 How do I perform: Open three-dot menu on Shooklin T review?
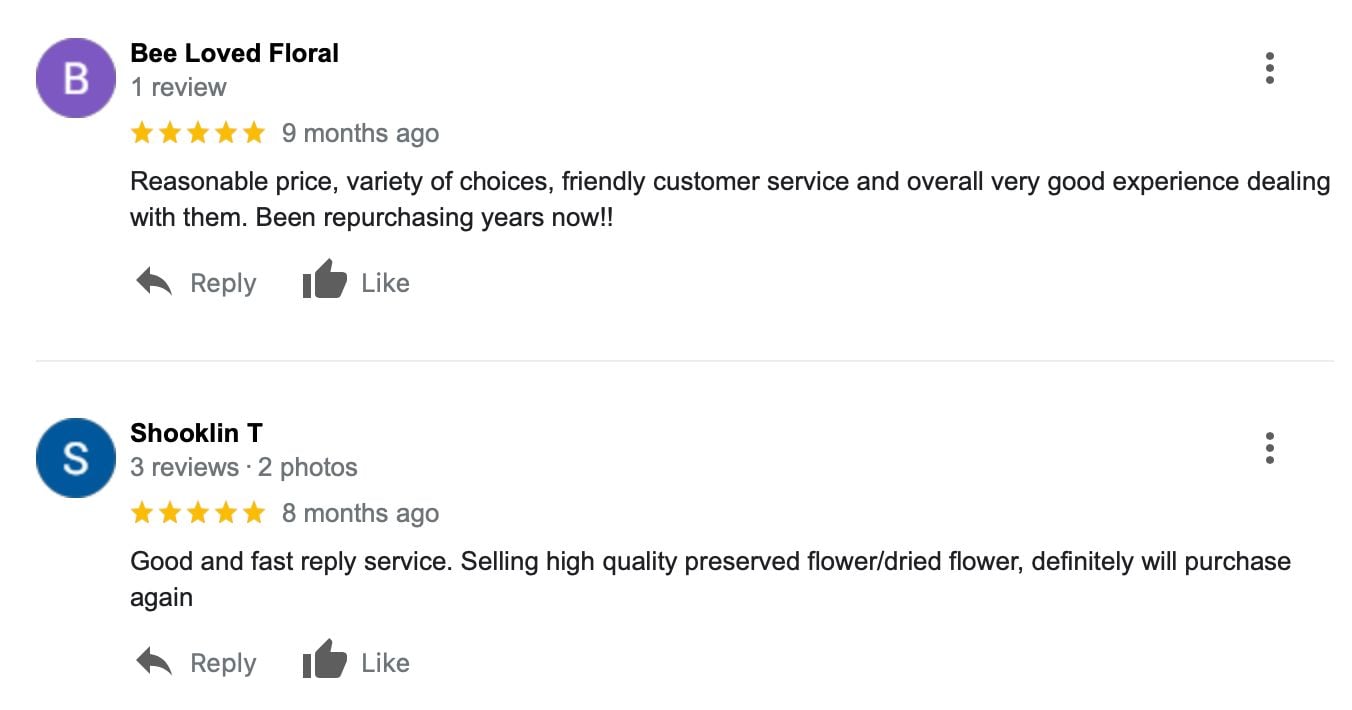coord(1269,448)
